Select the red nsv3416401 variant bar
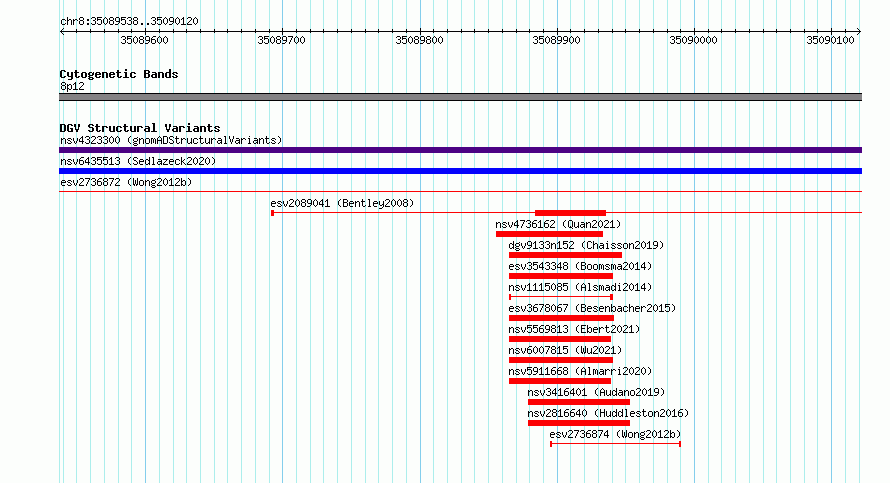This screenshot has width=890, height=483. click(579, 402)
